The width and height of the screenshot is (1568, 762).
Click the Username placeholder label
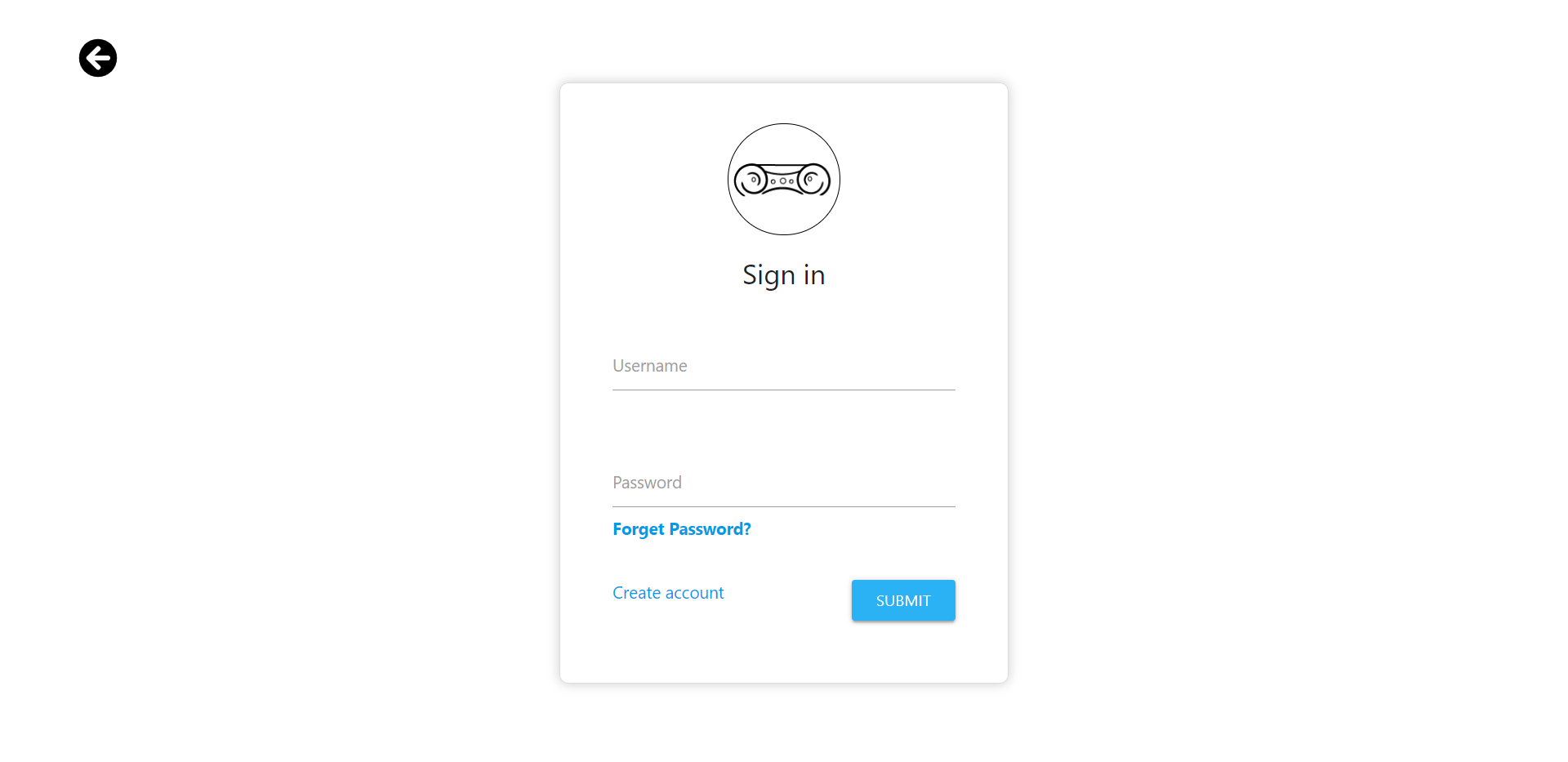pos(650,366)
